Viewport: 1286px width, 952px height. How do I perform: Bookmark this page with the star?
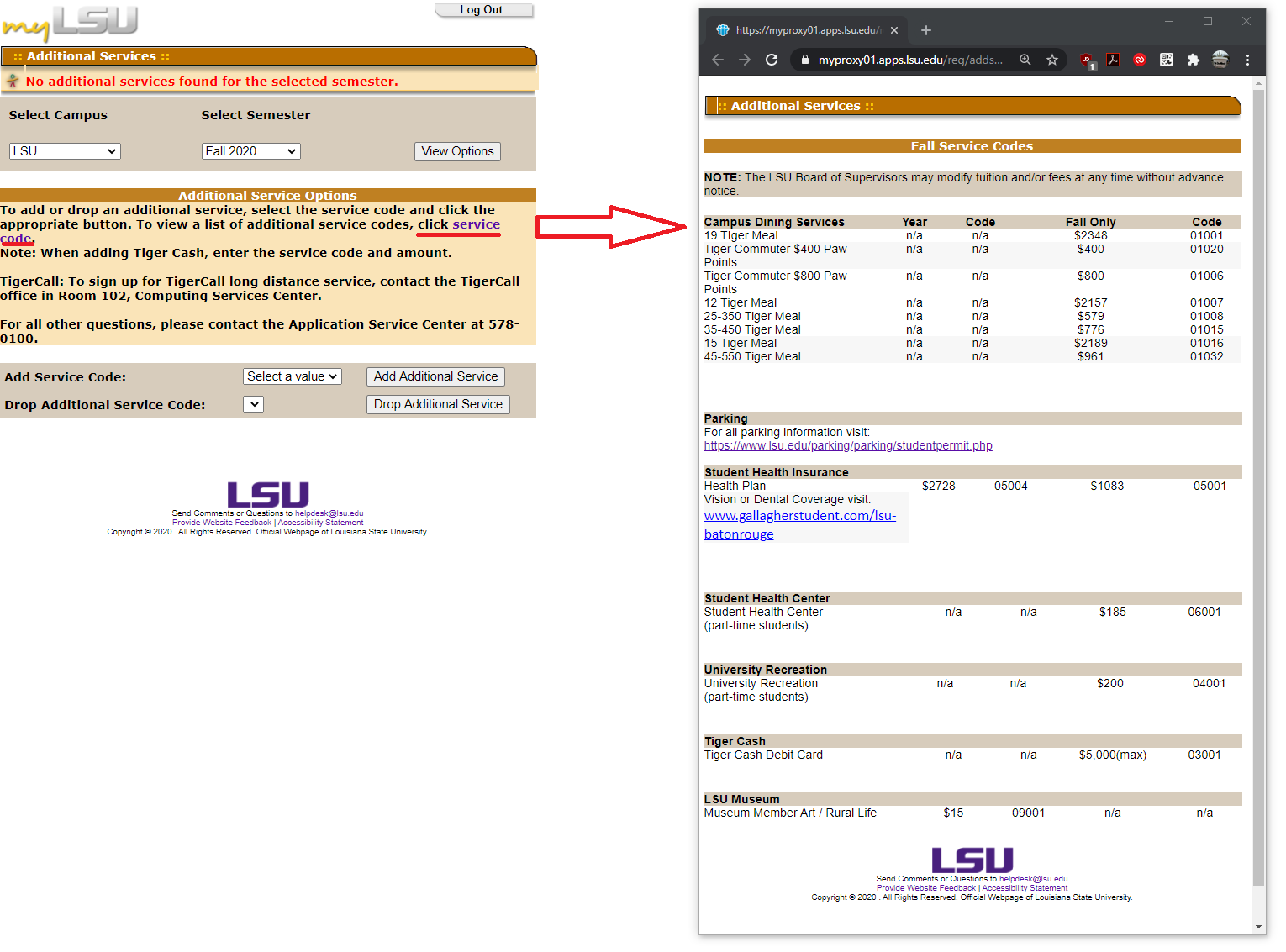[1052, 60]
